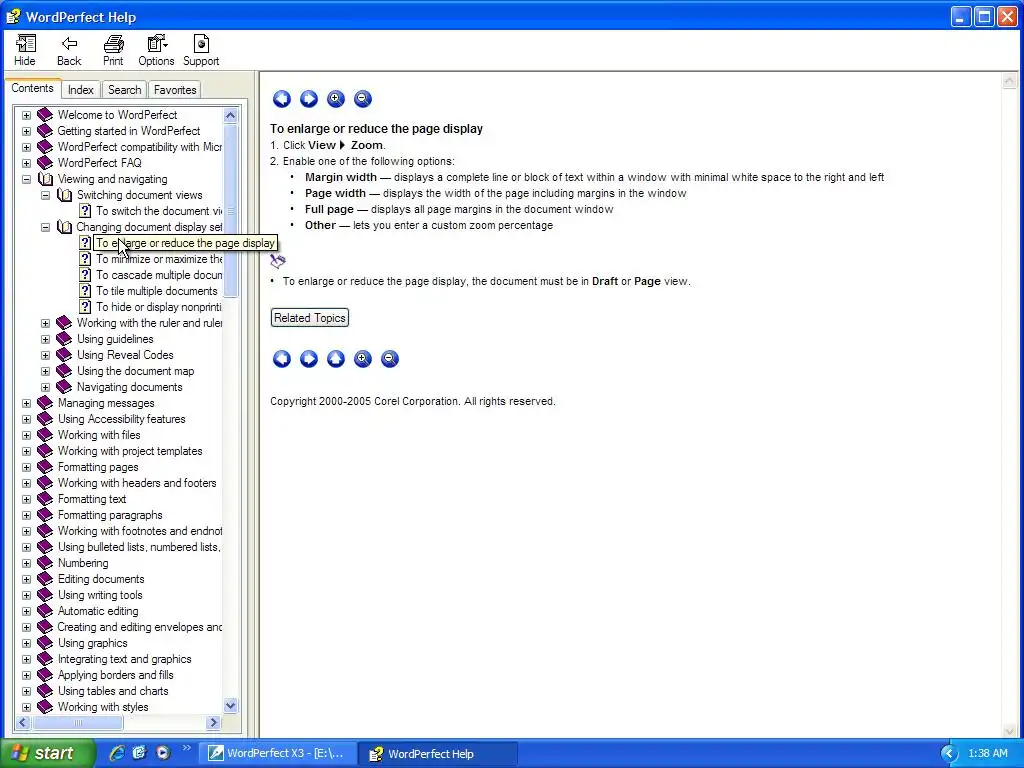This screenshot has width=1024, height=768.
Task: Click the bottom previous-topic arrow icon
Action: (x=281, y=359)
